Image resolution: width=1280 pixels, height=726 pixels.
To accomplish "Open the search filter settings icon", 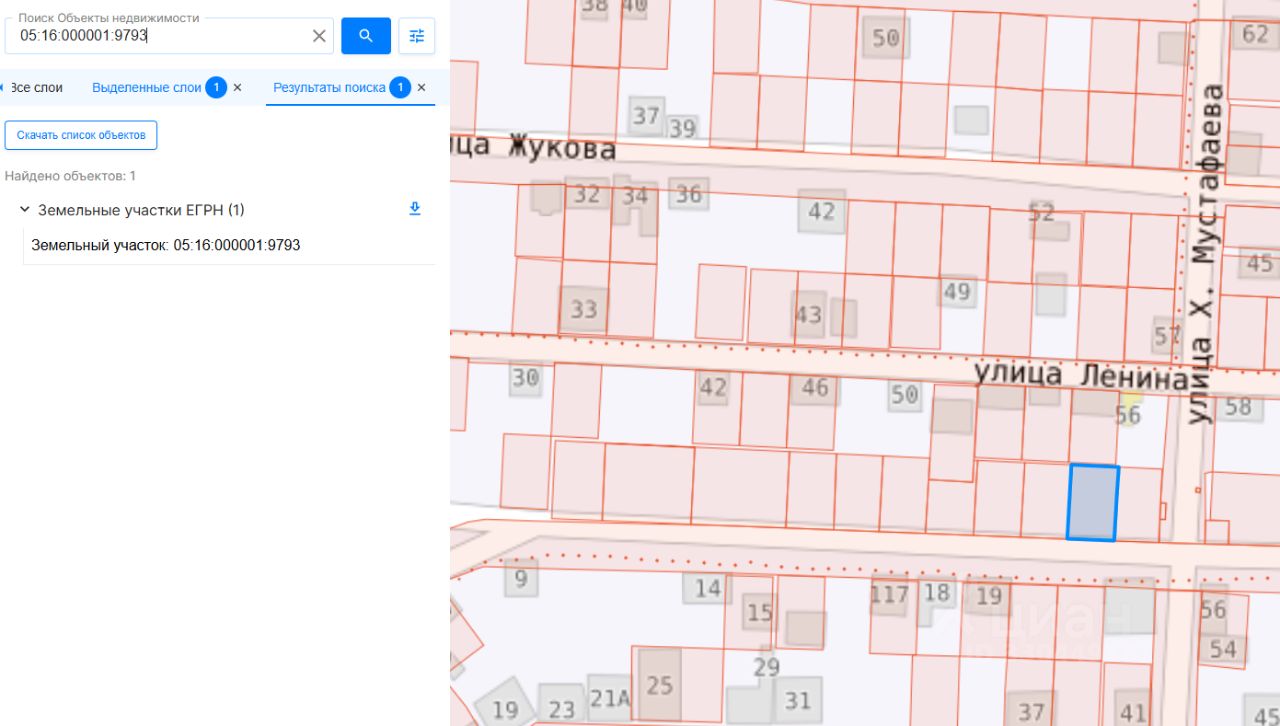I will point(417,36).
